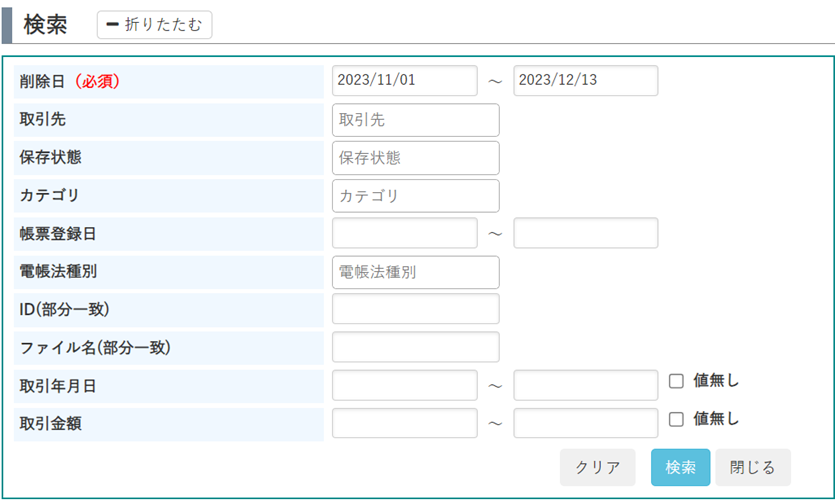835x500 pixels.
Task: Open the 取引先 combo box
Action: (x=415, y=120)
